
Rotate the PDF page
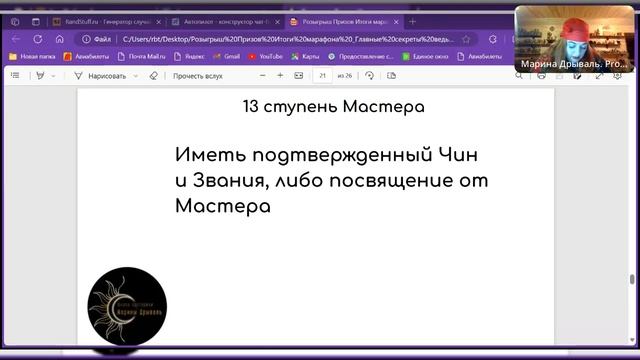click(x=369, y=76)
